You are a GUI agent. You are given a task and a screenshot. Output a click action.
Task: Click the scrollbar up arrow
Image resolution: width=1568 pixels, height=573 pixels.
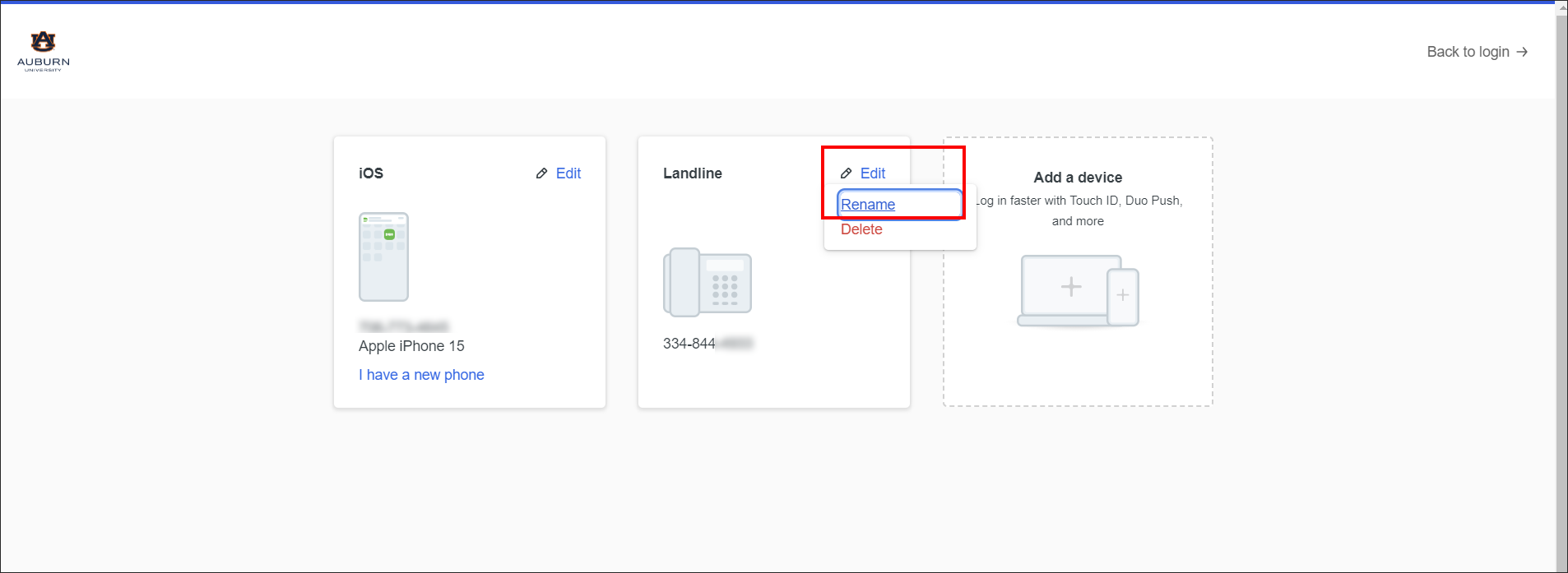[1561, 7]
